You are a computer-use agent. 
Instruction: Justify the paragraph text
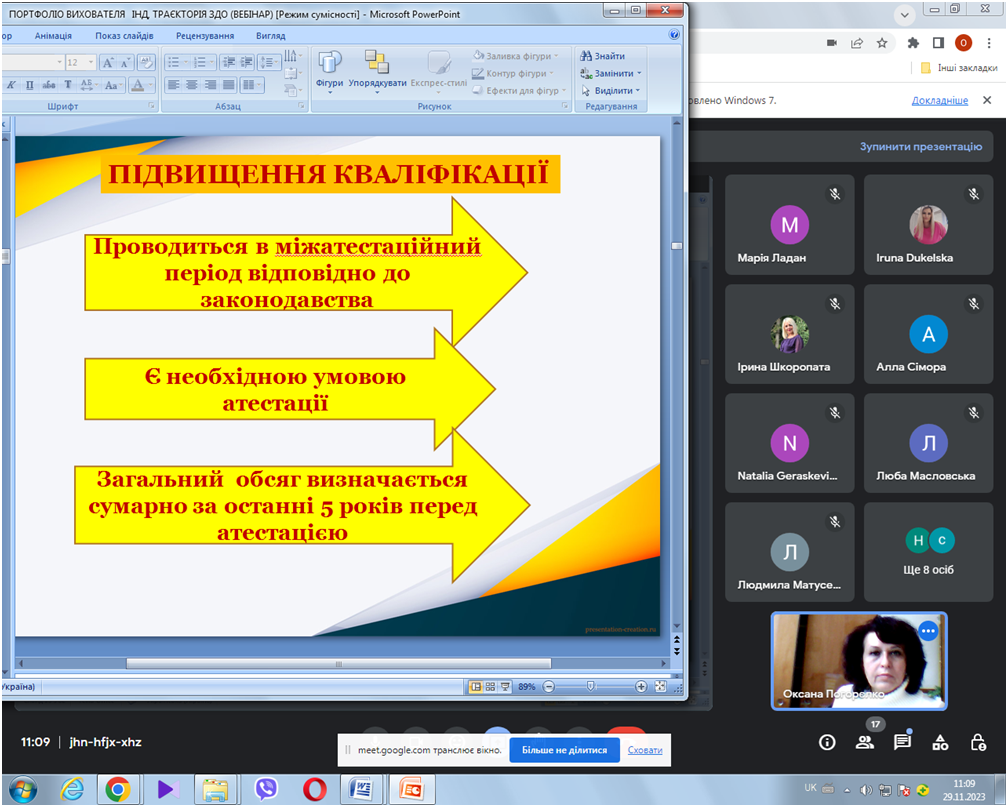(x=229, y=85)
